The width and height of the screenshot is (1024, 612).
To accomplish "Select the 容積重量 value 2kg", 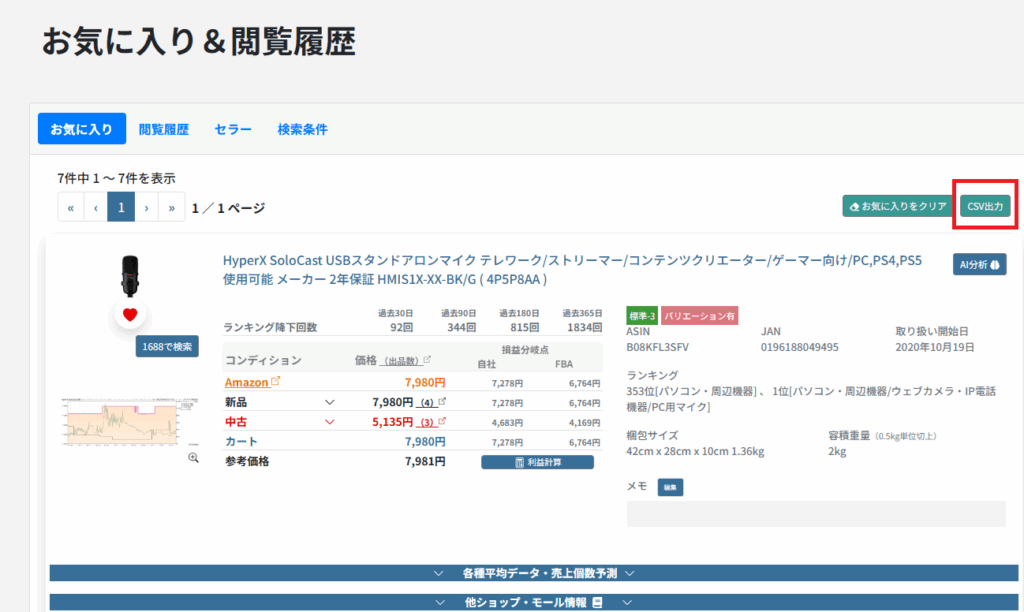I will pyautogui.click(x=837, y=451).
